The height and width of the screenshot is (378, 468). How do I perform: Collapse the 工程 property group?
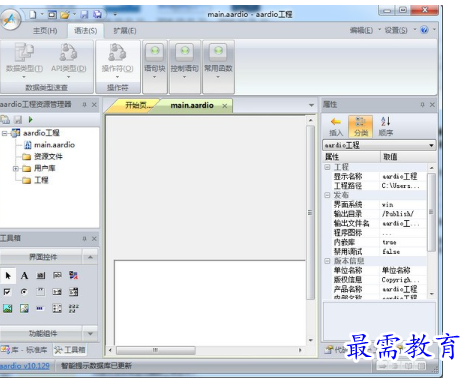point(327,167)
